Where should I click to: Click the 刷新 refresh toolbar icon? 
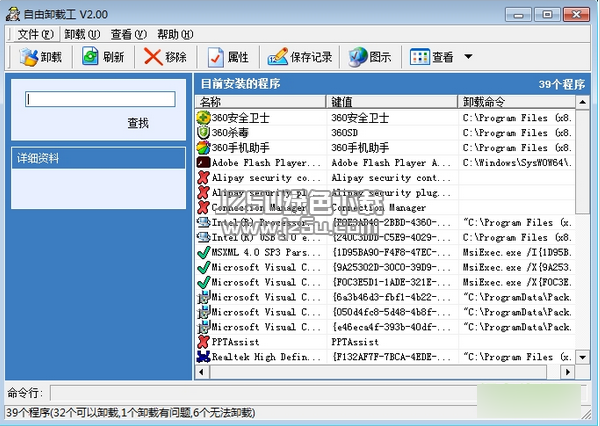(90, 57)
